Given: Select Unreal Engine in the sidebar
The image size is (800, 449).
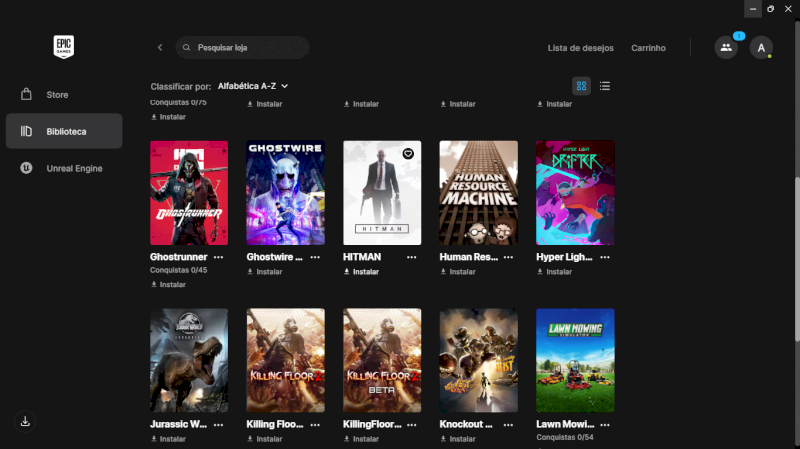Looking at the screenshot, I should pos(74,168).
